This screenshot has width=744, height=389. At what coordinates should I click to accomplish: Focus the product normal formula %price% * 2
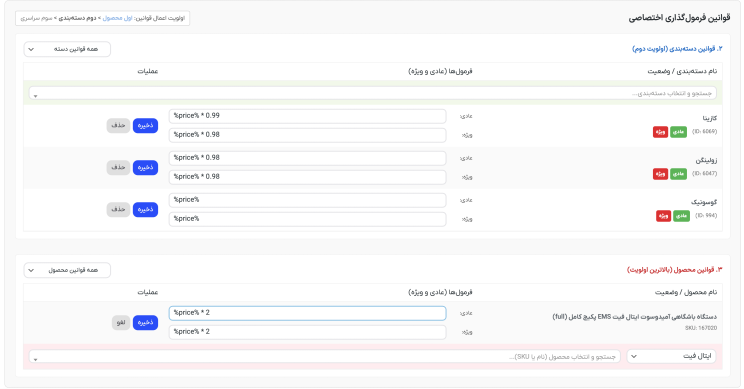[x=307, y=313]
